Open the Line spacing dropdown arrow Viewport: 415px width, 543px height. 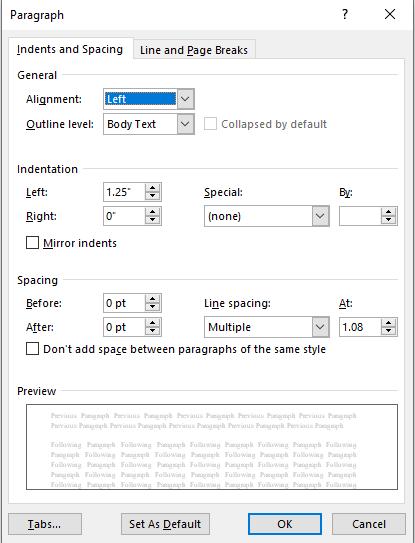point(320,327)
